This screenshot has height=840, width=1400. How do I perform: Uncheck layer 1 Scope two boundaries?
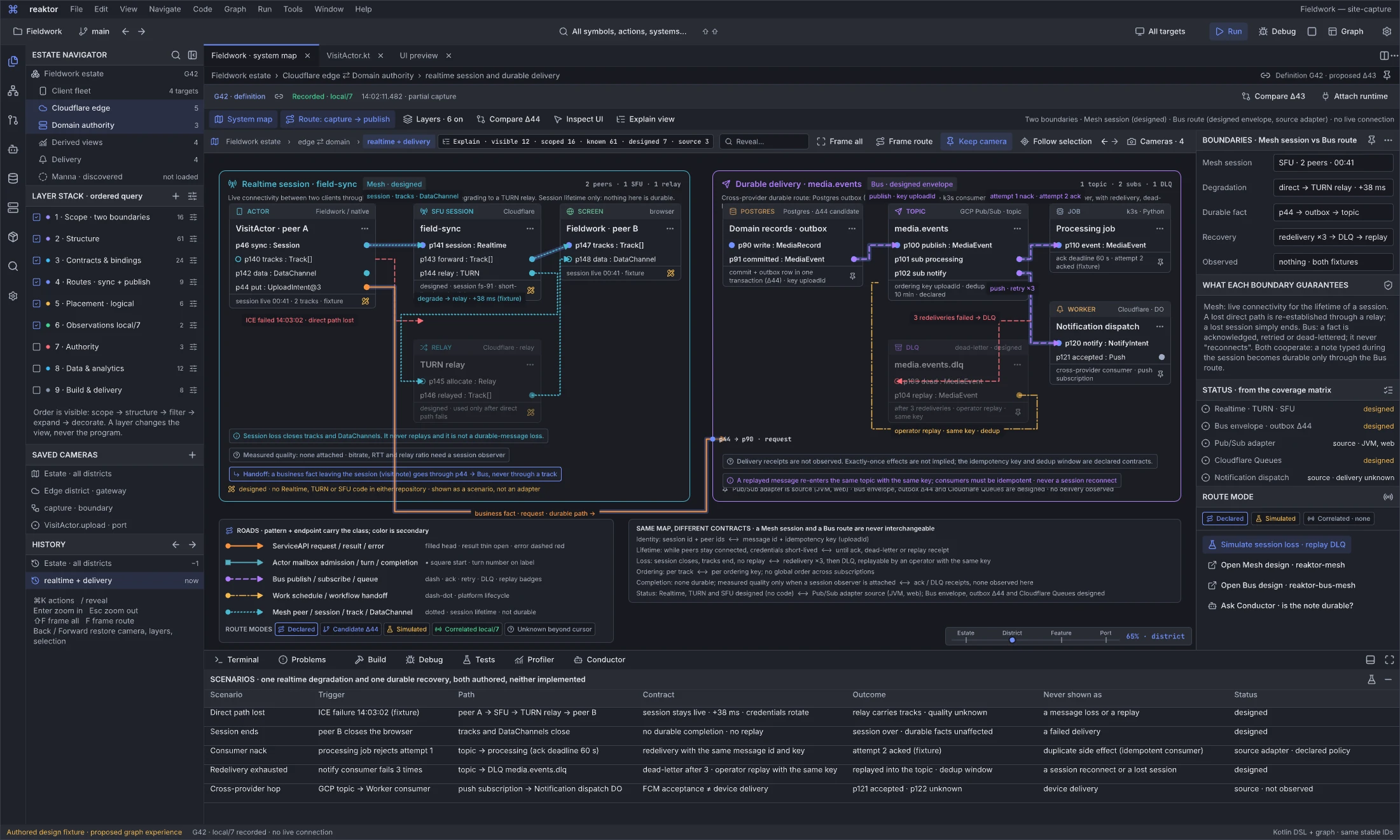[x=36, y=217]
